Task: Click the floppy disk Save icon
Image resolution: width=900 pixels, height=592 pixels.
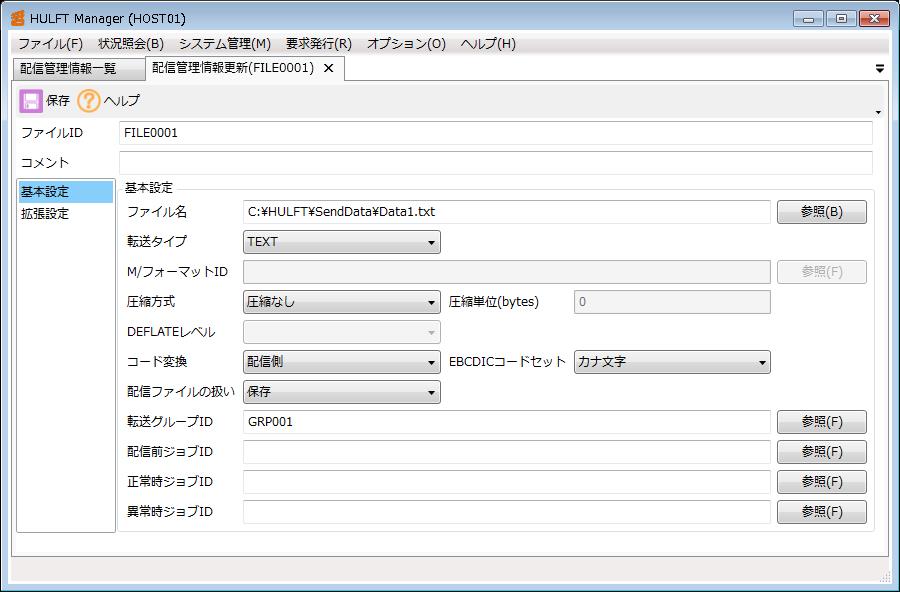Action: click(x=31, y=101)
